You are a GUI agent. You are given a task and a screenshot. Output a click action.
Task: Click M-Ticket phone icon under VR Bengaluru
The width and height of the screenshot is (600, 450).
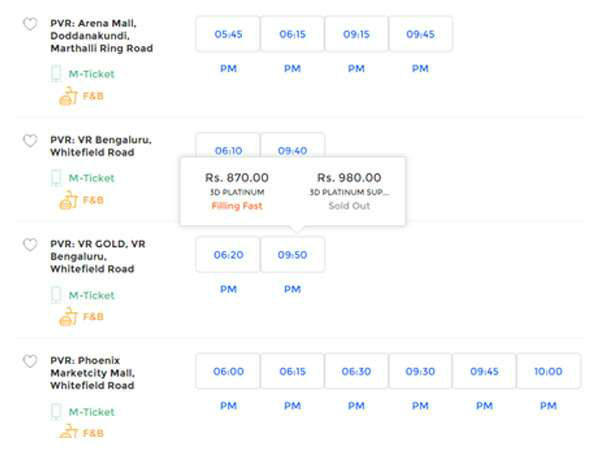(58, 178)
